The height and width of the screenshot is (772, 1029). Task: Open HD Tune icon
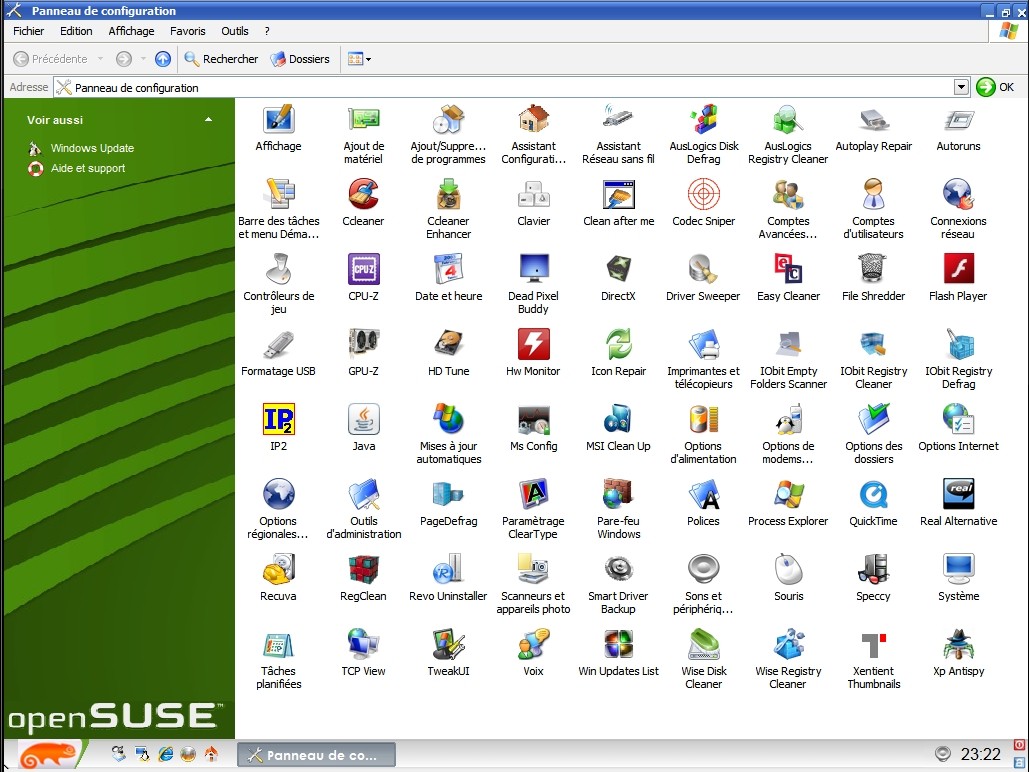pyautogui.click(x=448, y=344)
